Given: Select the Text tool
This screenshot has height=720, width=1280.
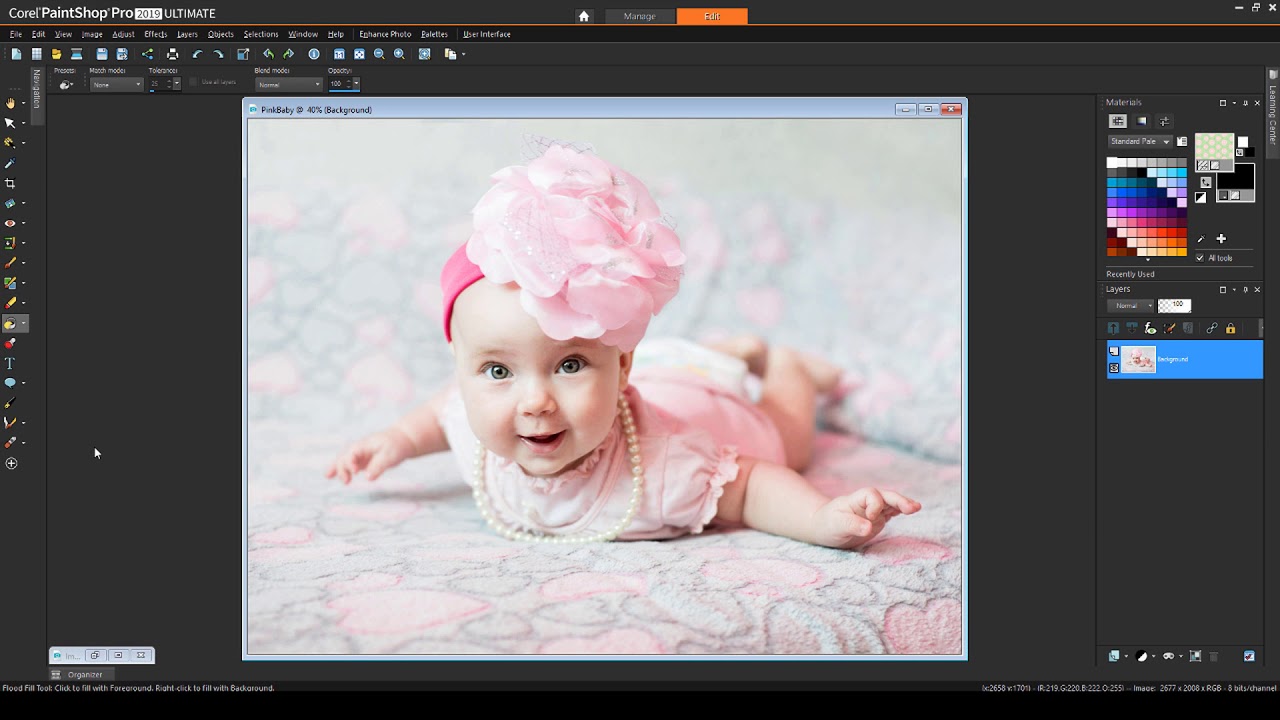Looking at the screenshot, I should point(11,363).
